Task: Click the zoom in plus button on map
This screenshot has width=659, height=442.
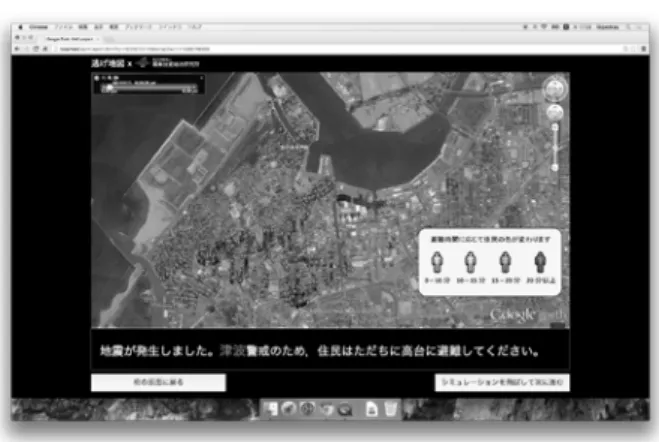Action: coord(555,127)
